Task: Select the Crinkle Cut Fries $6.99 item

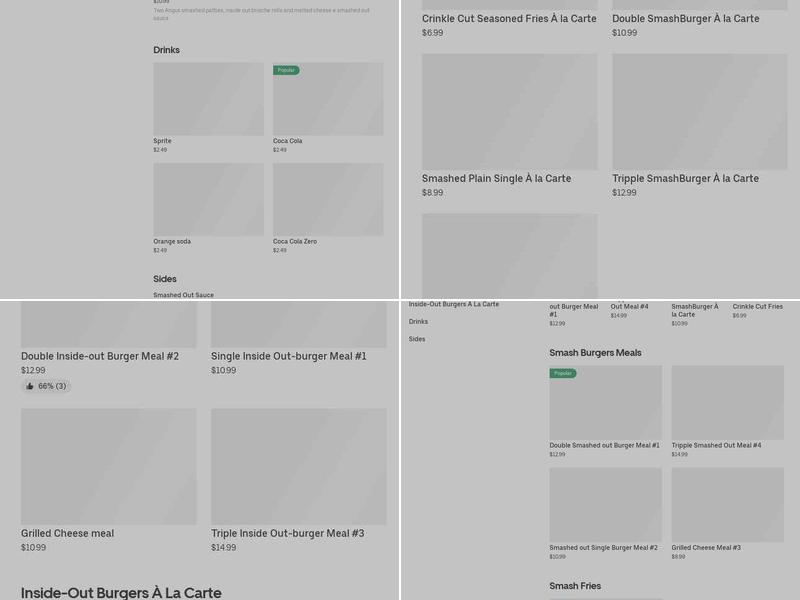Action: tap(758, 310)
